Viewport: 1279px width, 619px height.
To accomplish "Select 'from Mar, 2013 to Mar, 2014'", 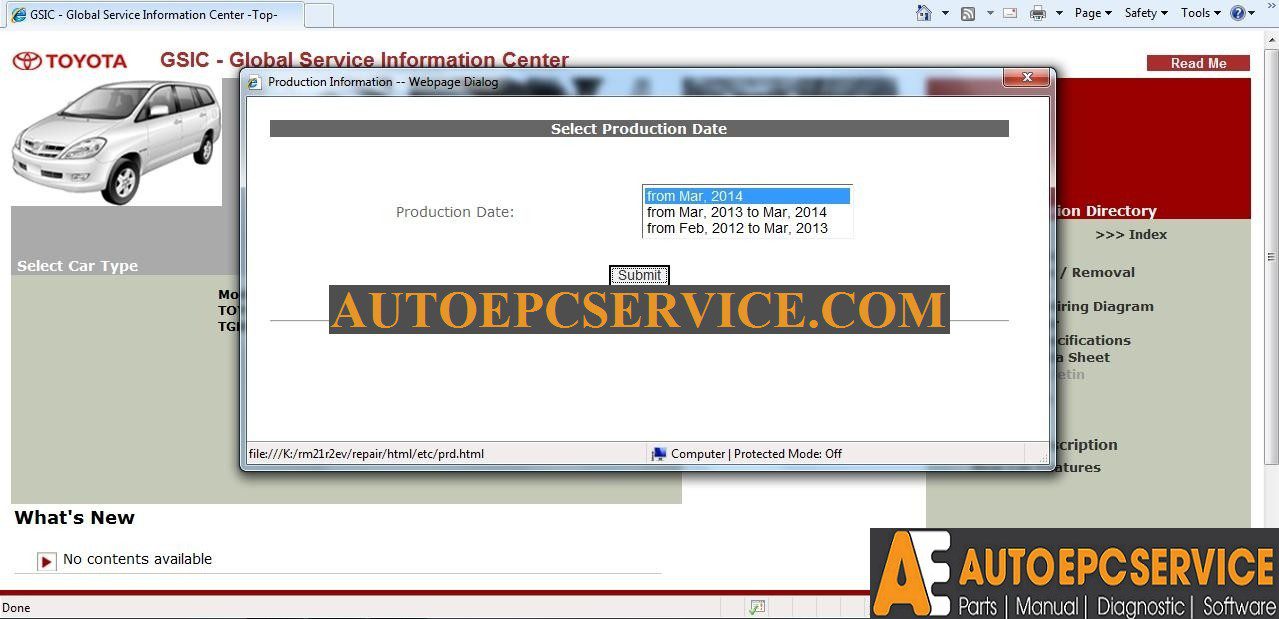I will [747, 212].
